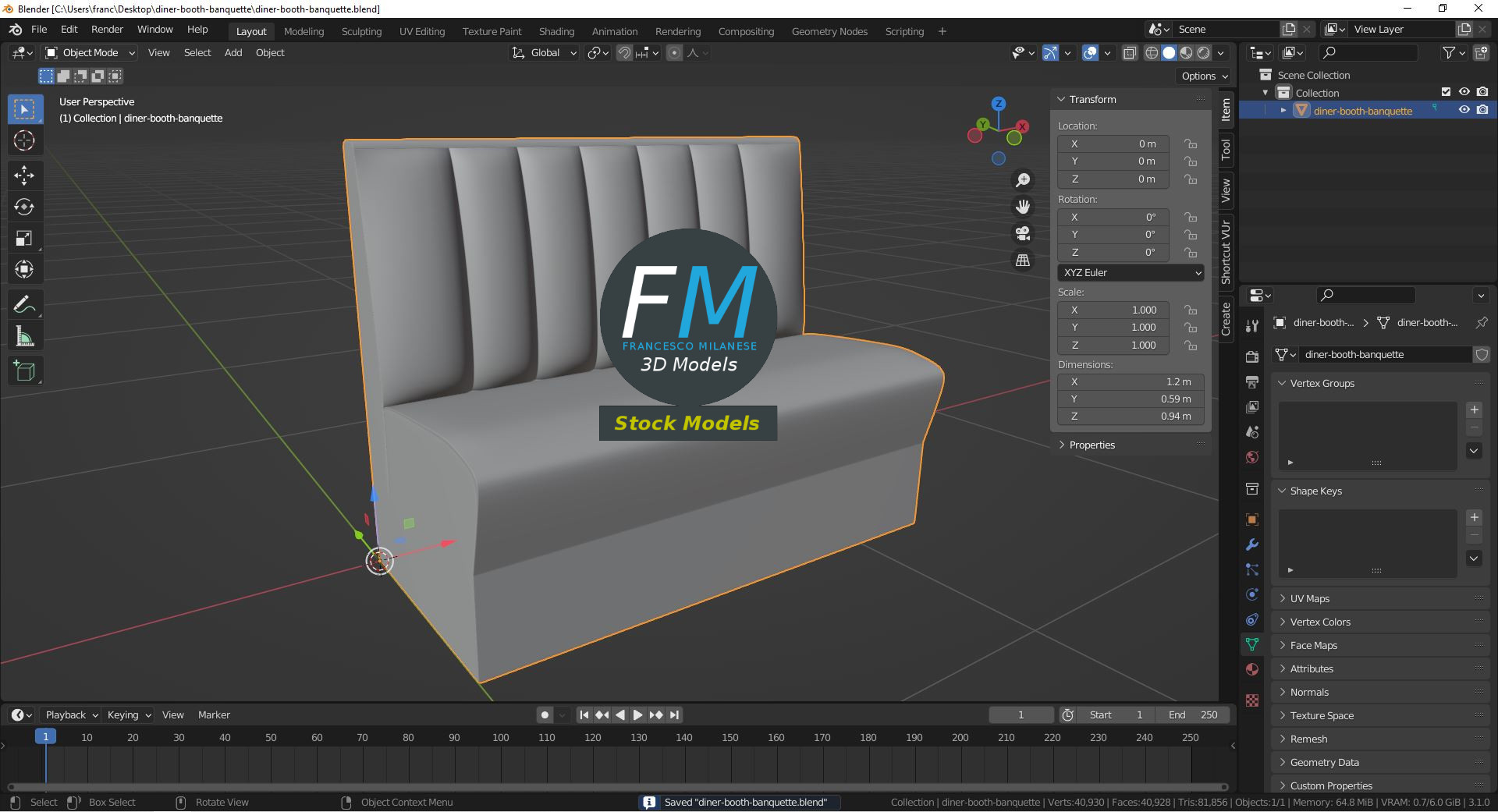Click the blue frame 1 playhead marker

pyautogui.click(x=45, y=737)
